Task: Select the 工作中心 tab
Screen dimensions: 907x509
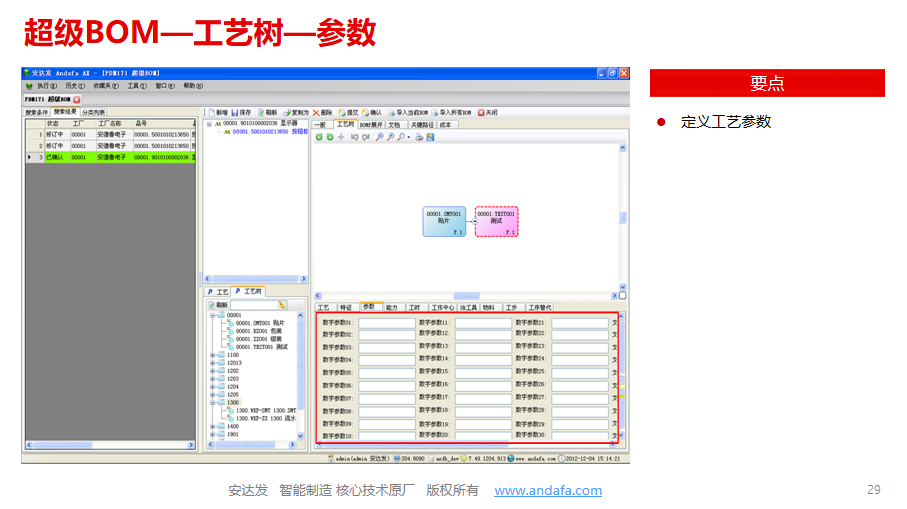Action: (x=442, y=307)
